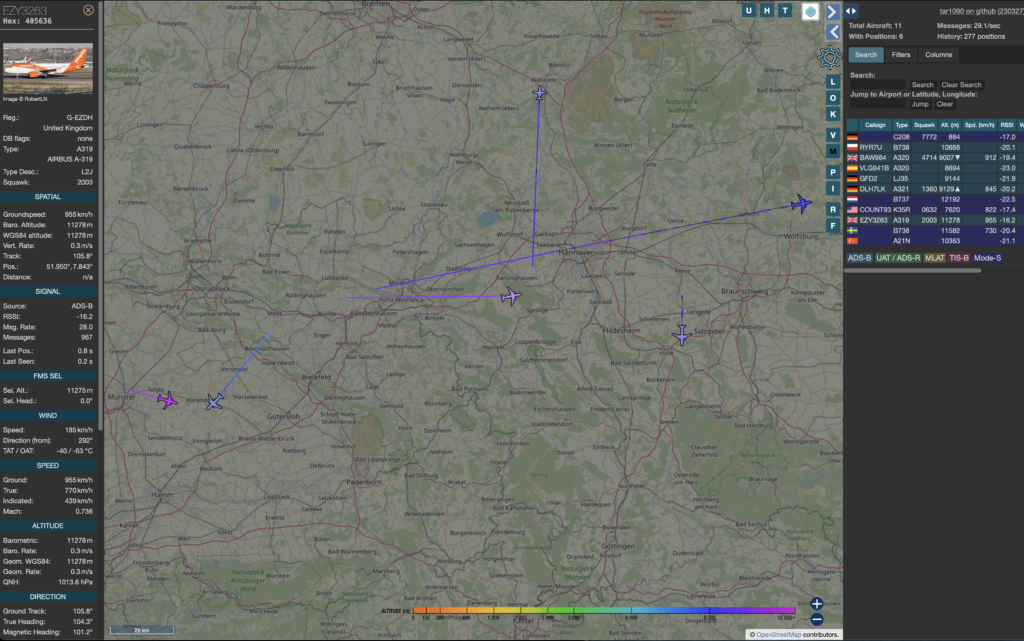Toggle aircraft trails with the T button
The height and width of the screenshot is (641, 1024).
tap(783, 10)
